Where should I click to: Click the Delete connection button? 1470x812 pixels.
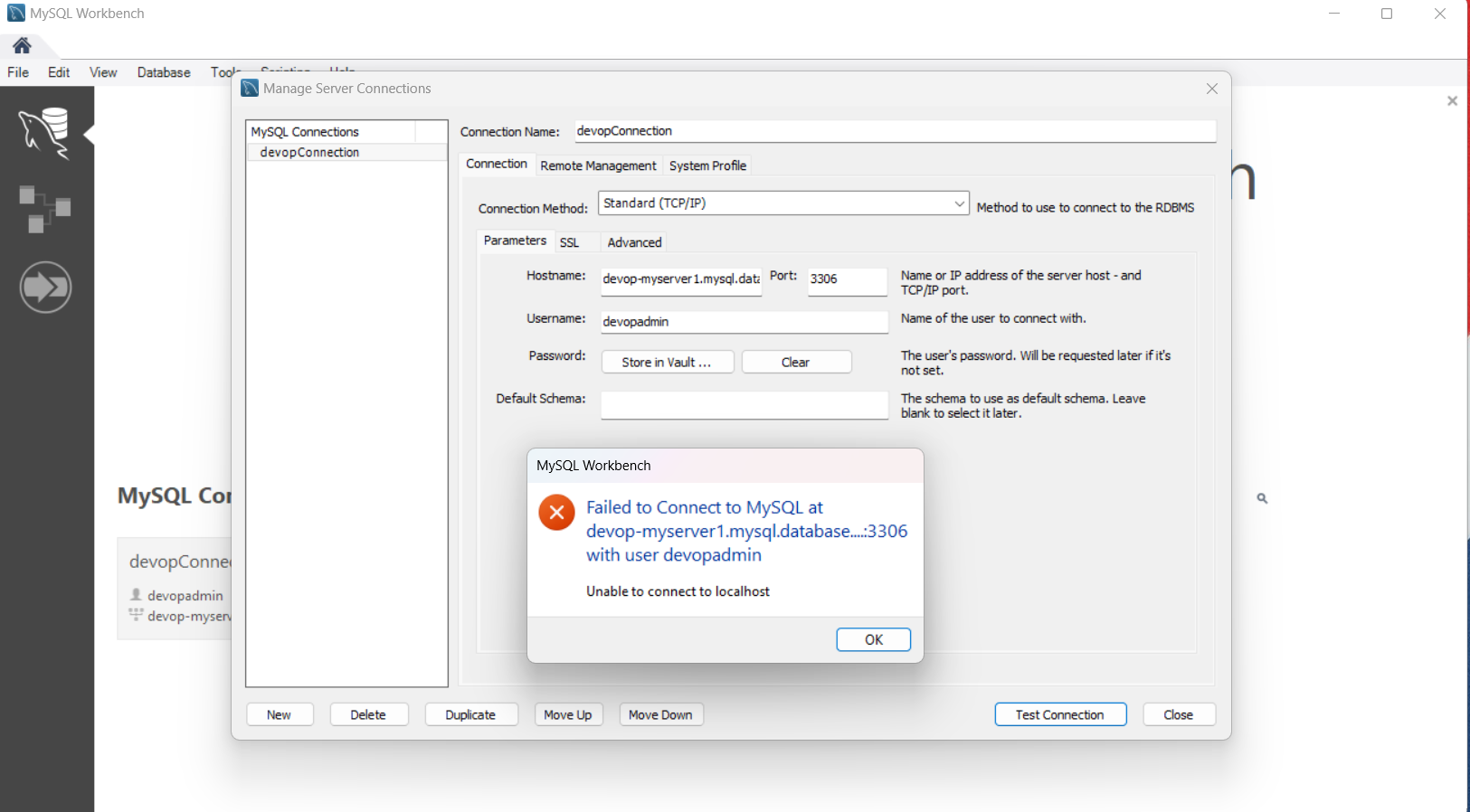368,714
